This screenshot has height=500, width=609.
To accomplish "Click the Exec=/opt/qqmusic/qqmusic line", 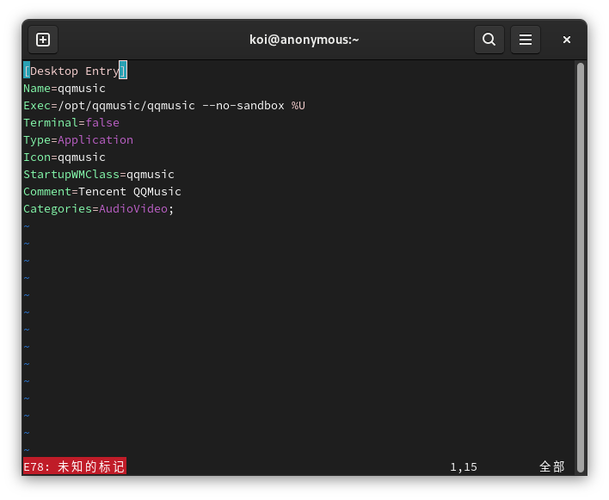I will click(x=164, y=106).
